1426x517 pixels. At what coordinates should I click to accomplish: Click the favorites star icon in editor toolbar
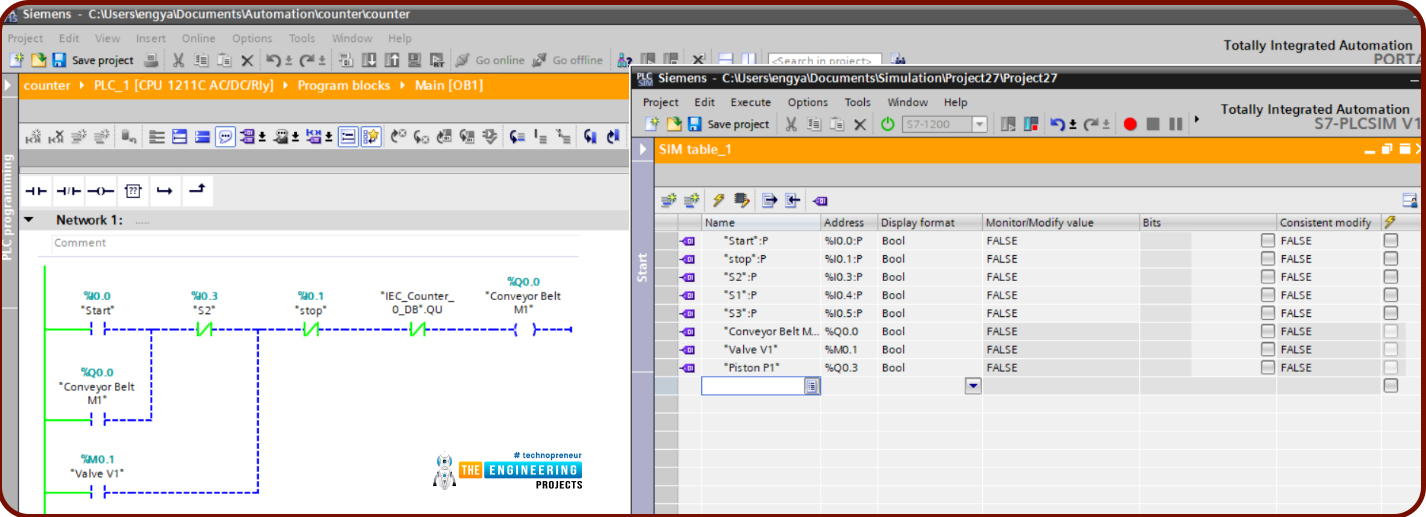[x=371, y=136]
